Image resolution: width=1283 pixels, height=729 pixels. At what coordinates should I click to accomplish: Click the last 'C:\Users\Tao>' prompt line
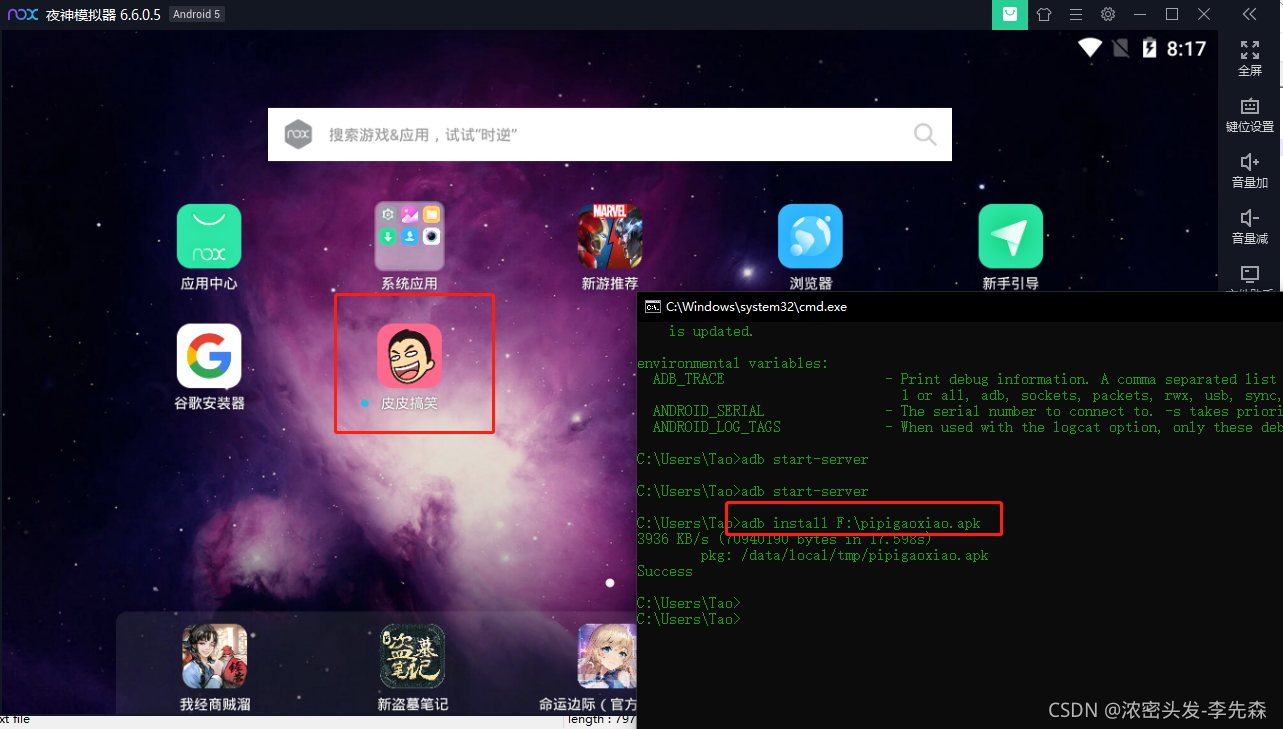tap(689, 619)
